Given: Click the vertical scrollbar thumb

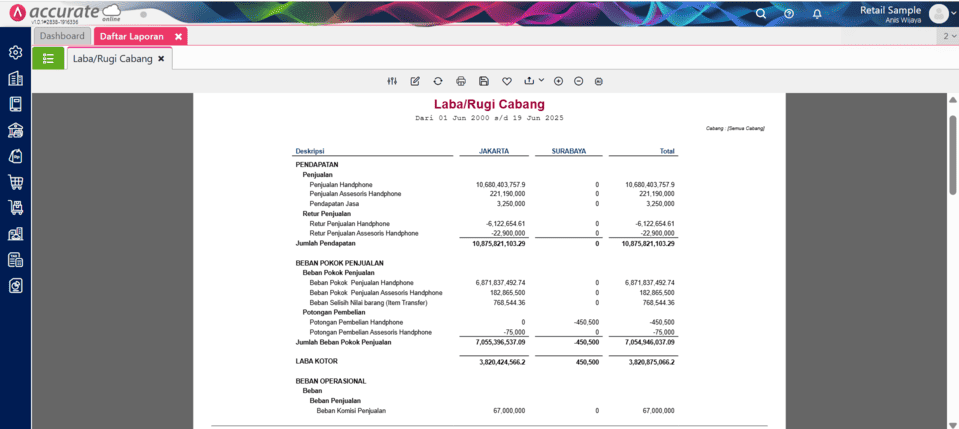Looking at the screenshot, I should point(952,154).
